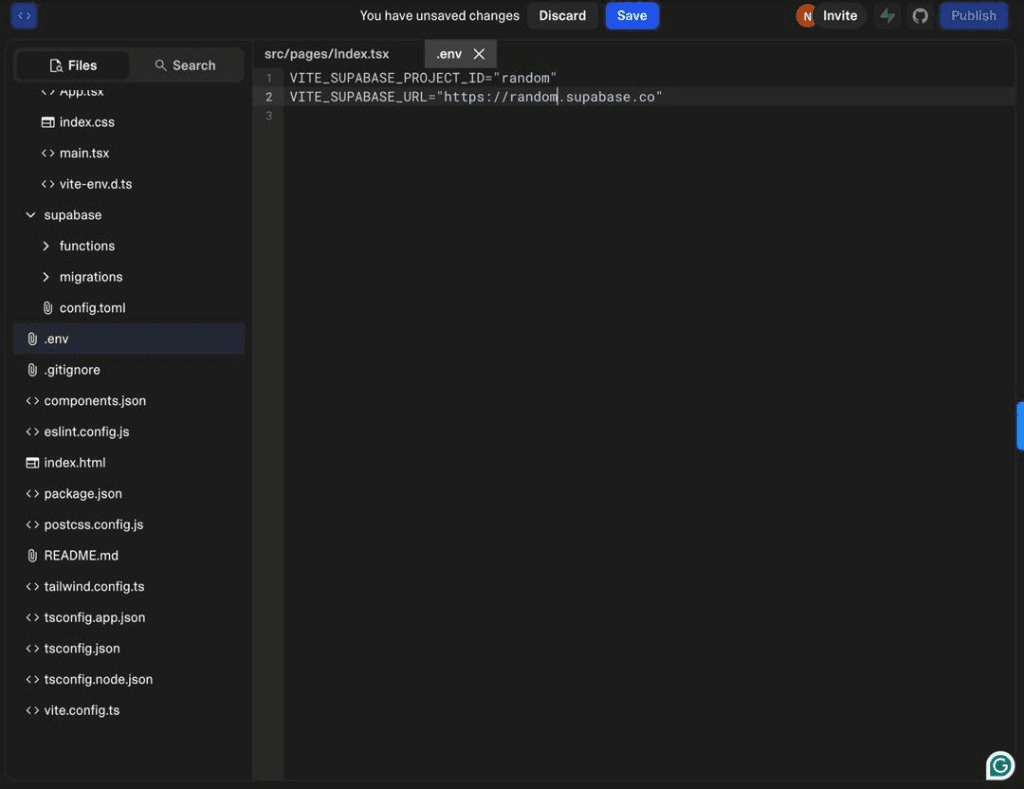Click the Discard button
The image size is (1024, 789).
tap(562, 16)
